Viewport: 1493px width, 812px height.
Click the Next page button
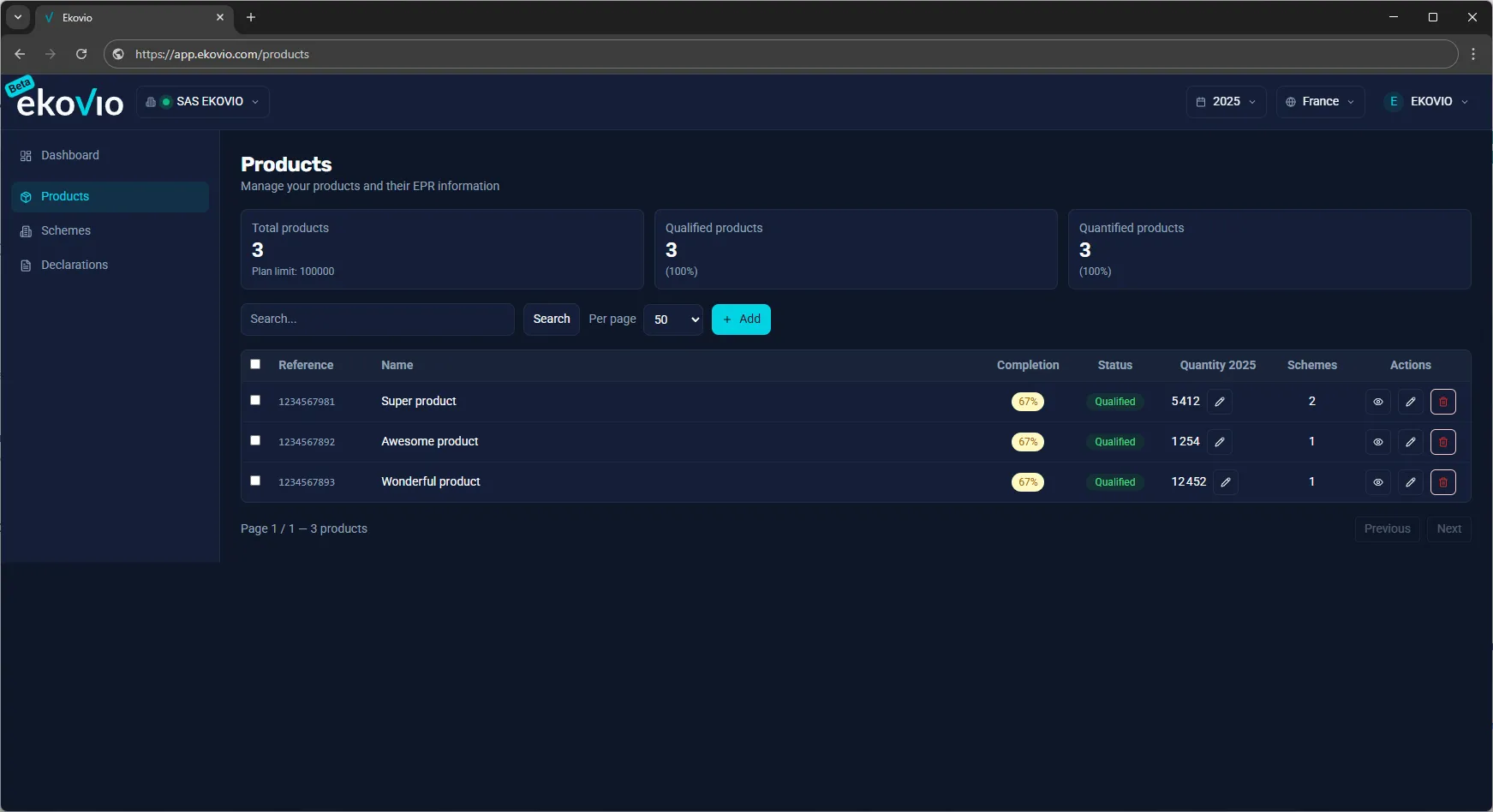(1449, 529)
